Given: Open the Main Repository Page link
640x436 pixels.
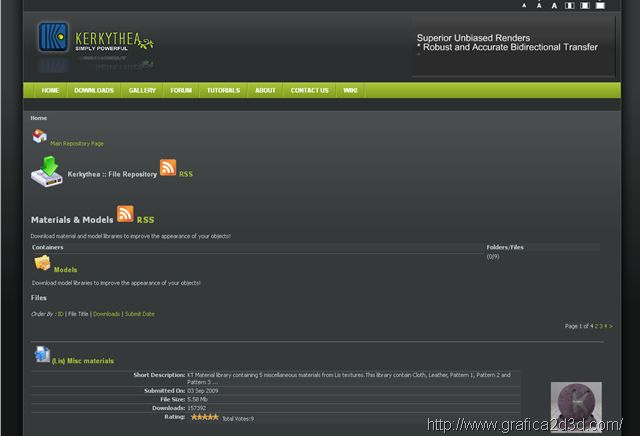Looking at the screenshot, I should (x=77, y=144).
